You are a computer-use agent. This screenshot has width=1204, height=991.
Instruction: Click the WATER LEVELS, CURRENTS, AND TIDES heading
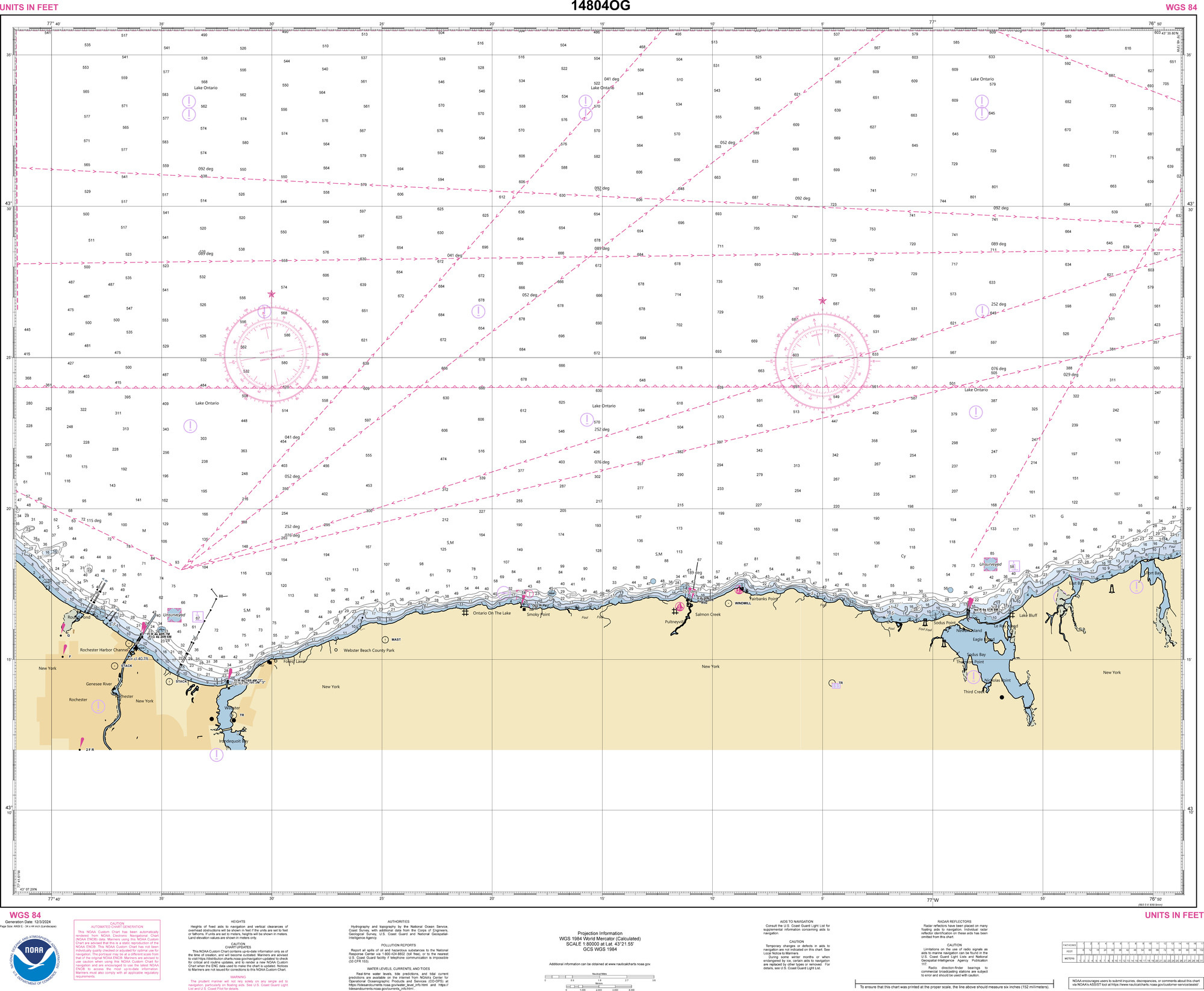399,969
